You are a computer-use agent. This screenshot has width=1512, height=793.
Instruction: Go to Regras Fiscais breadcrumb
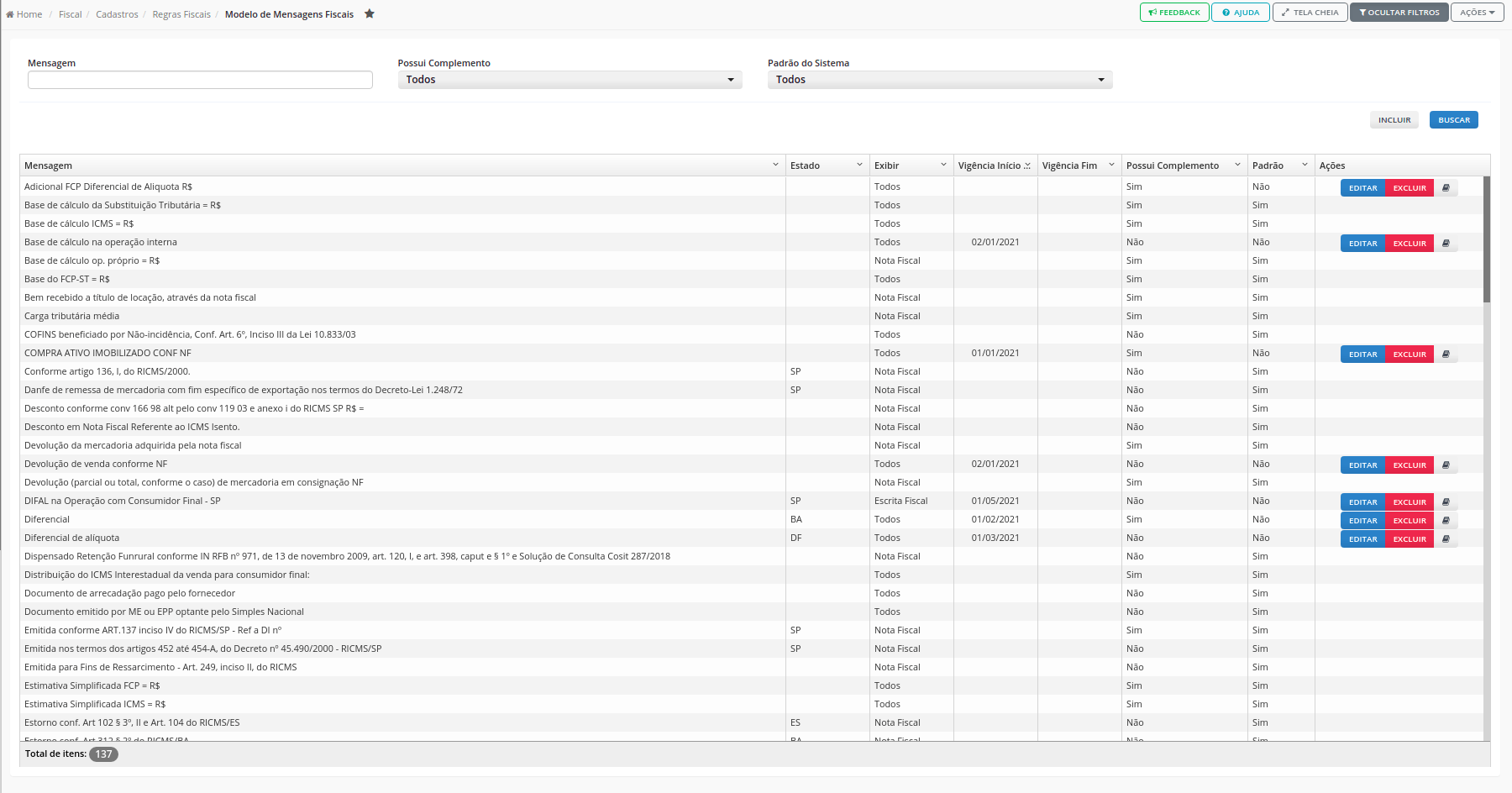(181, 14)
